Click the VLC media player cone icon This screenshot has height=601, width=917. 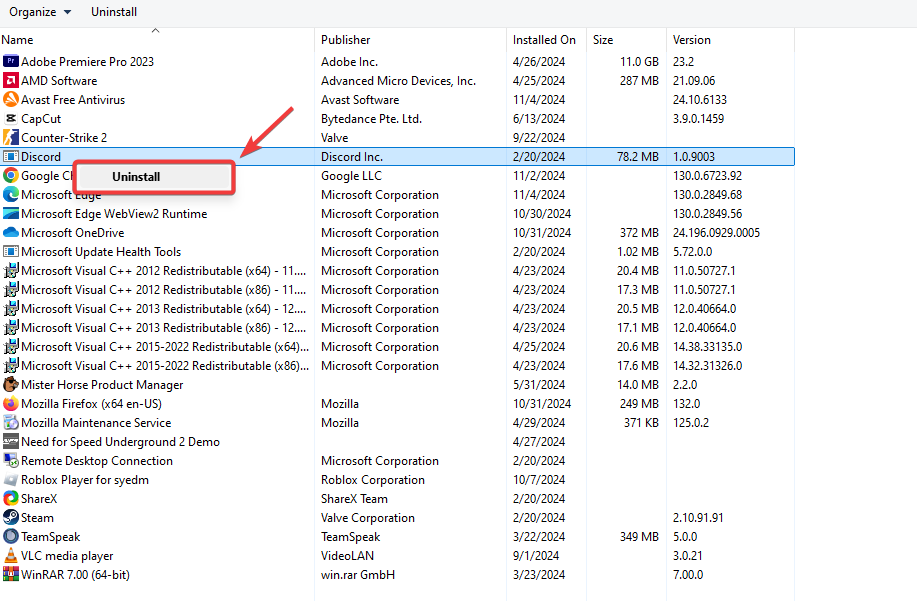(x=11, y=556)
